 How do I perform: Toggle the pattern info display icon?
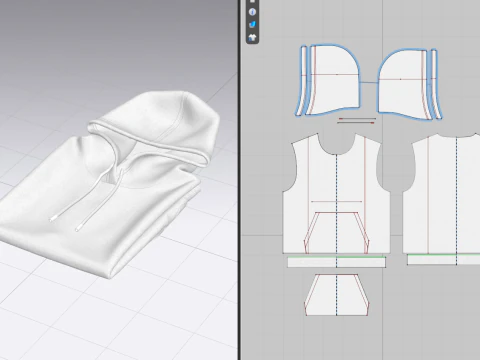point(252,12)
